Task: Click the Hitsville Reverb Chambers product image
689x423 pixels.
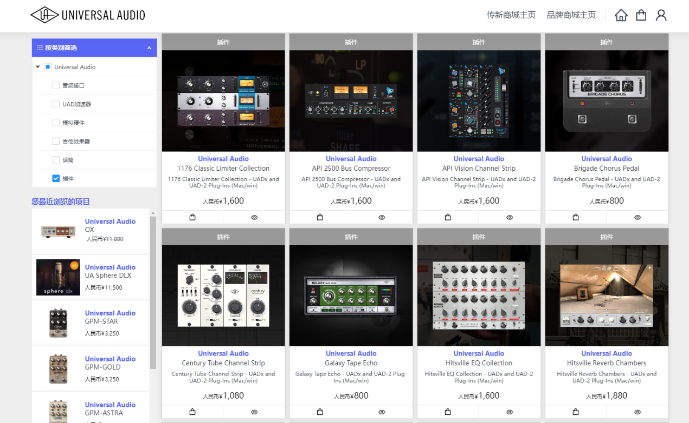Action: tap(606, 295)
